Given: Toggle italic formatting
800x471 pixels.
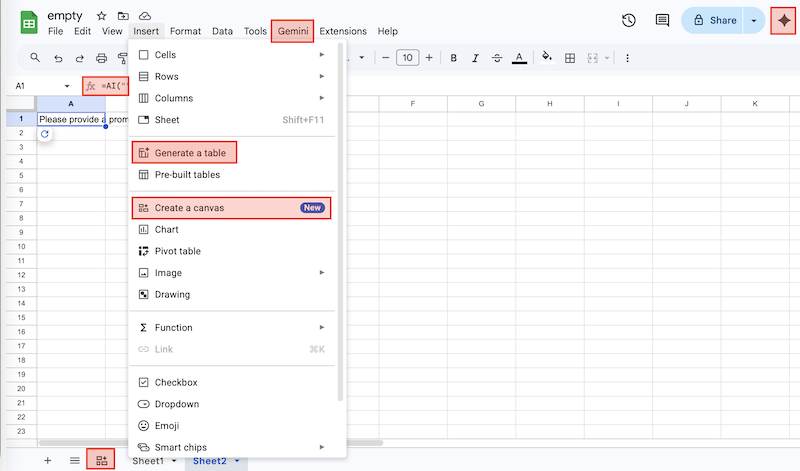Looking at the screenshot, I should point(475,58).
